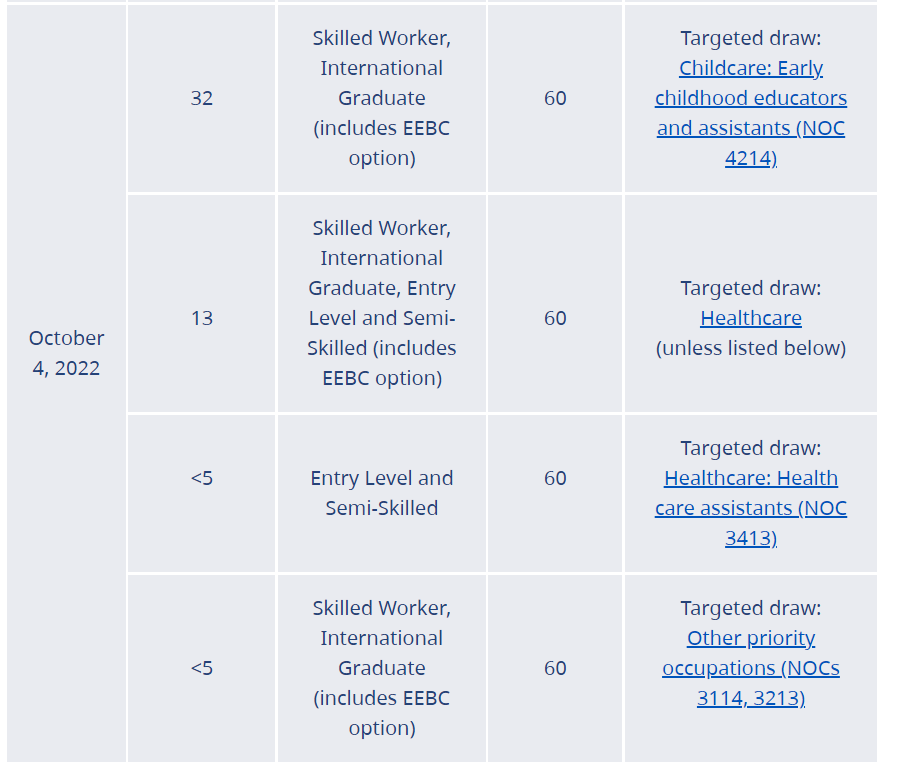This screenshot has height=776, width=899.
Task: Open the Other priority occupations NOCs link
Action: pos(751,668)
